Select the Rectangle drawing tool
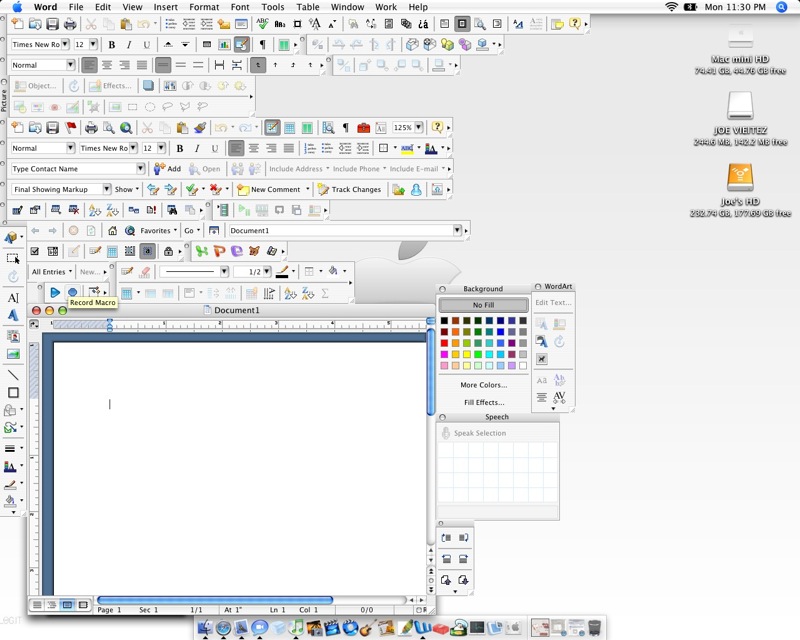Screen dimensions: 800x640 coord(13,392)
